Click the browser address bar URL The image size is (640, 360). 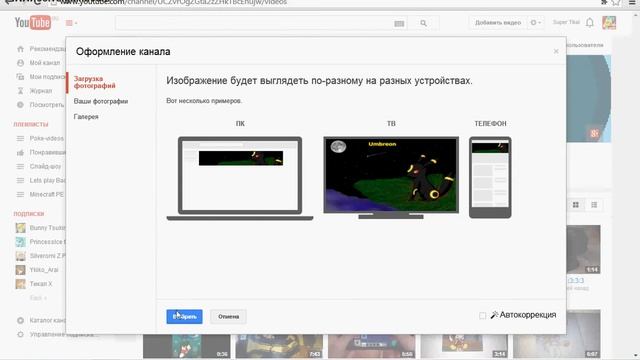tap(173, 2)
